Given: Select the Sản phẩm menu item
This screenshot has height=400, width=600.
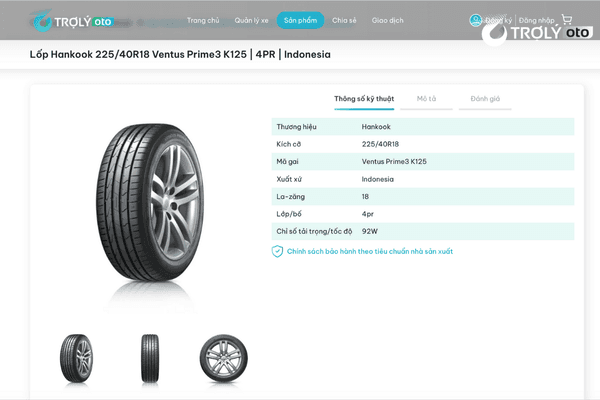Looking at the screenshot, I should (x=300, y=20).
